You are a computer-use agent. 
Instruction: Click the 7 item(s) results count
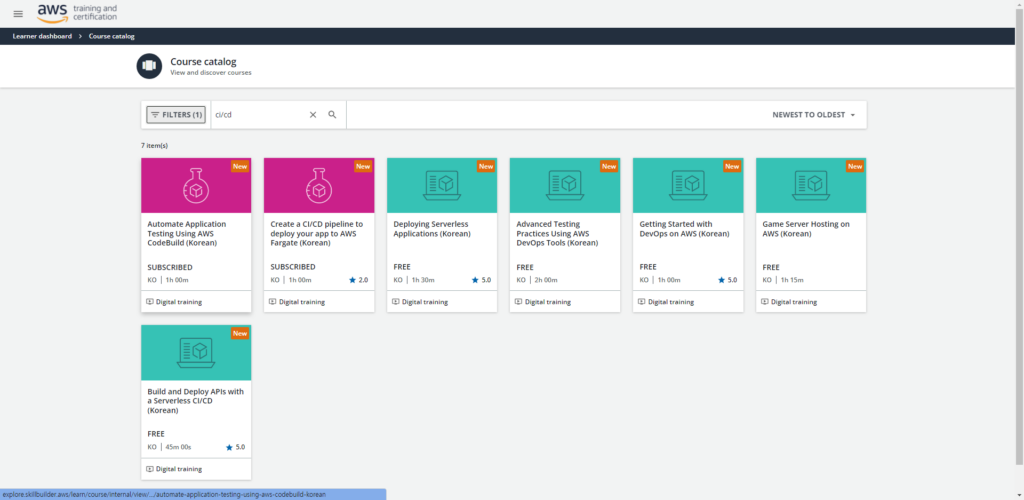(155, 145)
